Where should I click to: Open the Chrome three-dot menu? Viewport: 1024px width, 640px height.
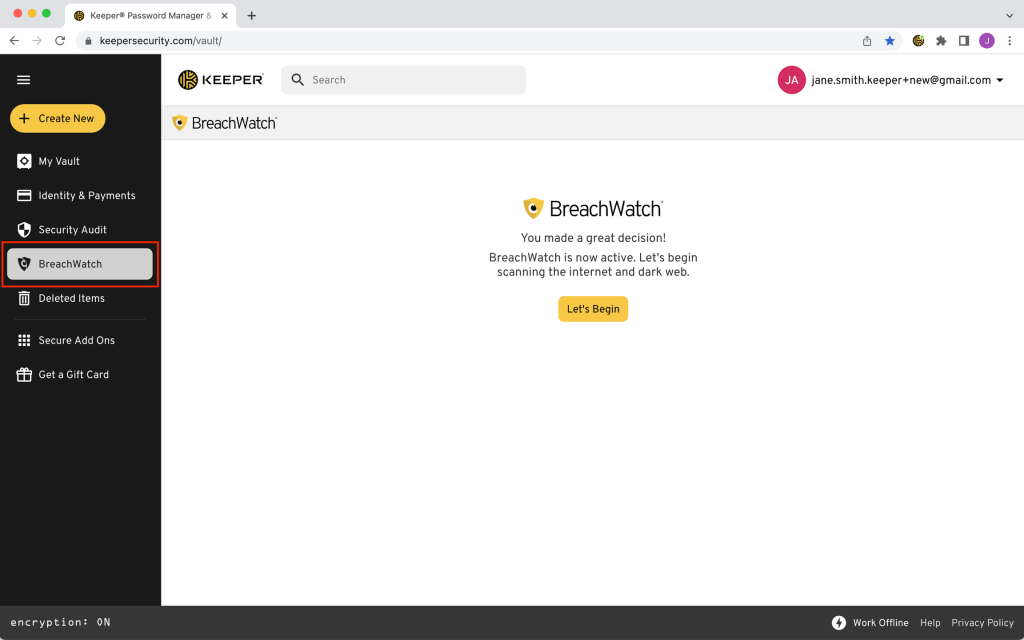(1010, 40)
